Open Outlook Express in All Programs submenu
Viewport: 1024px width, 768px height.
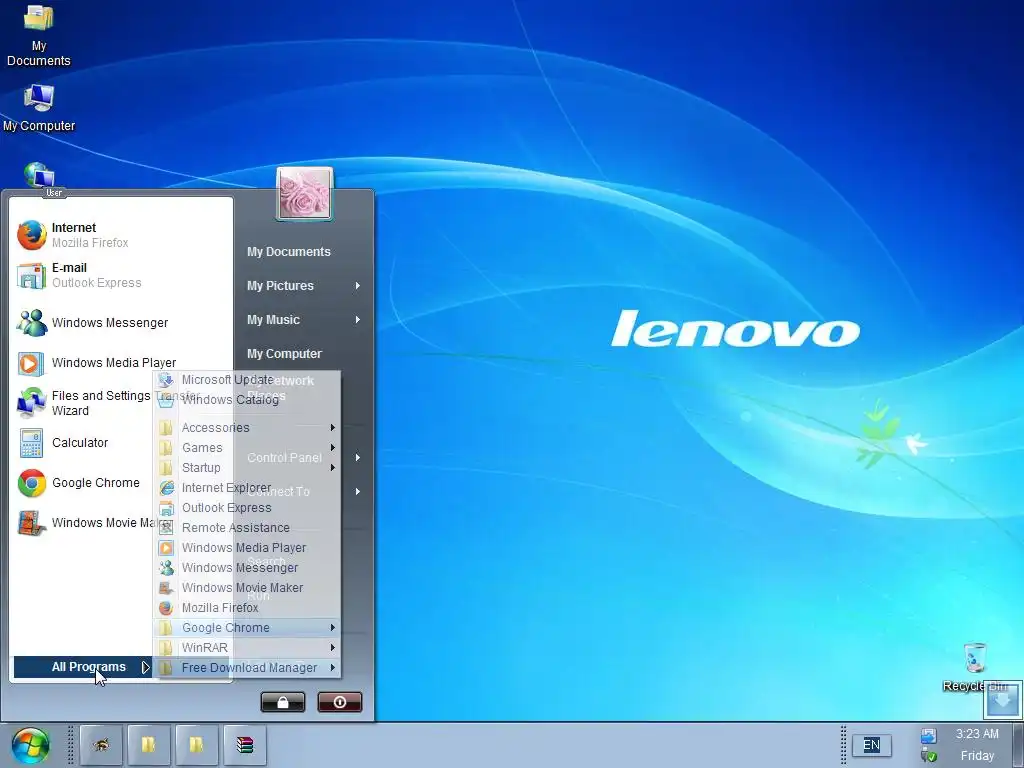(x=247, y=507)
